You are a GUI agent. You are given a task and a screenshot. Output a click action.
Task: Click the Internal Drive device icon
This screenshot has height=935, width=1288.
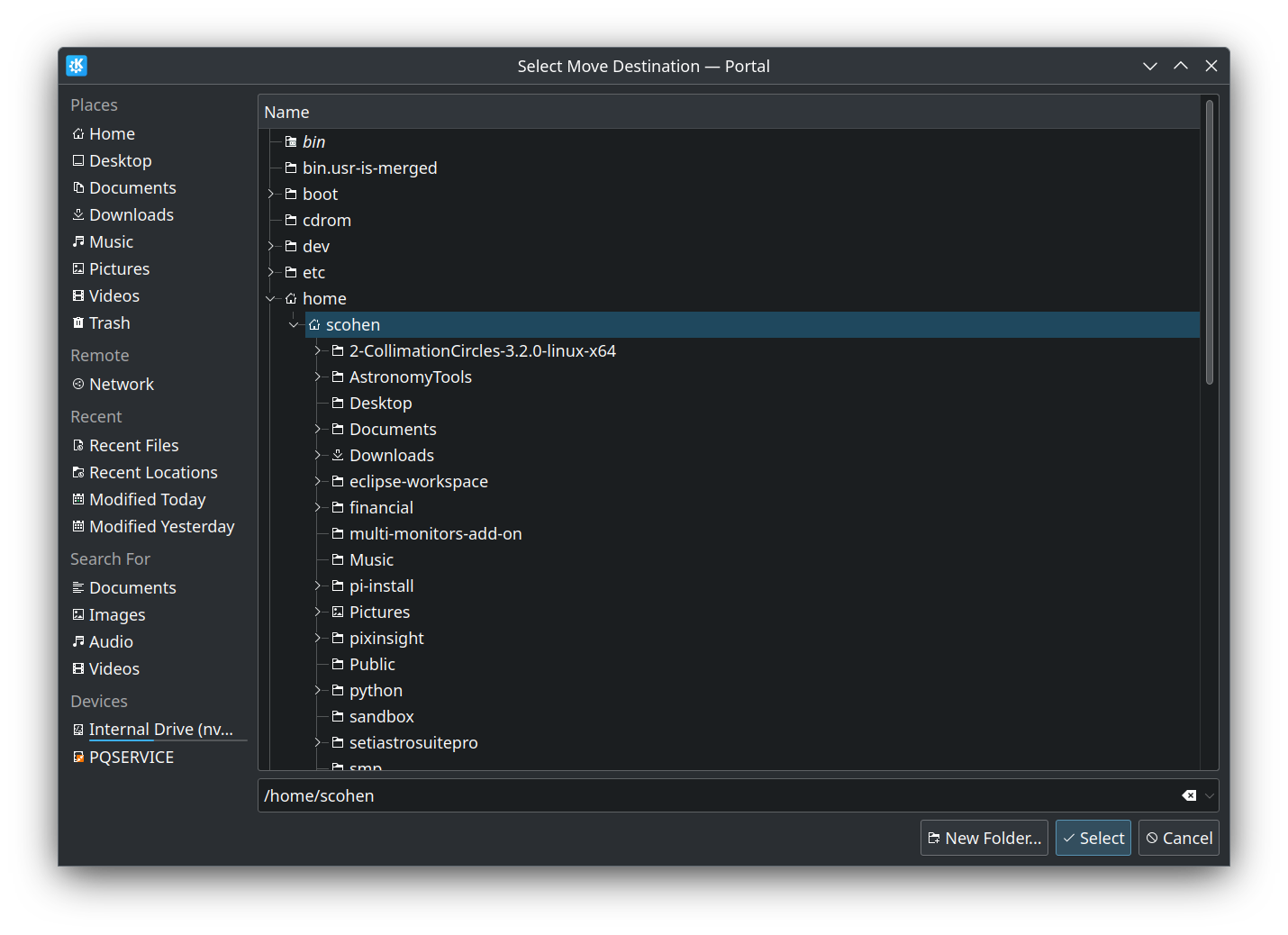point(78,730)
